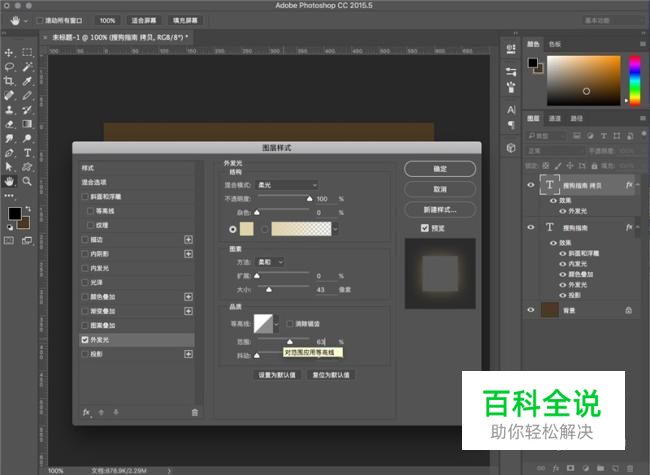Select the 混合选项 blending options entry
The image size is (650, 475).
coord(137,182)
